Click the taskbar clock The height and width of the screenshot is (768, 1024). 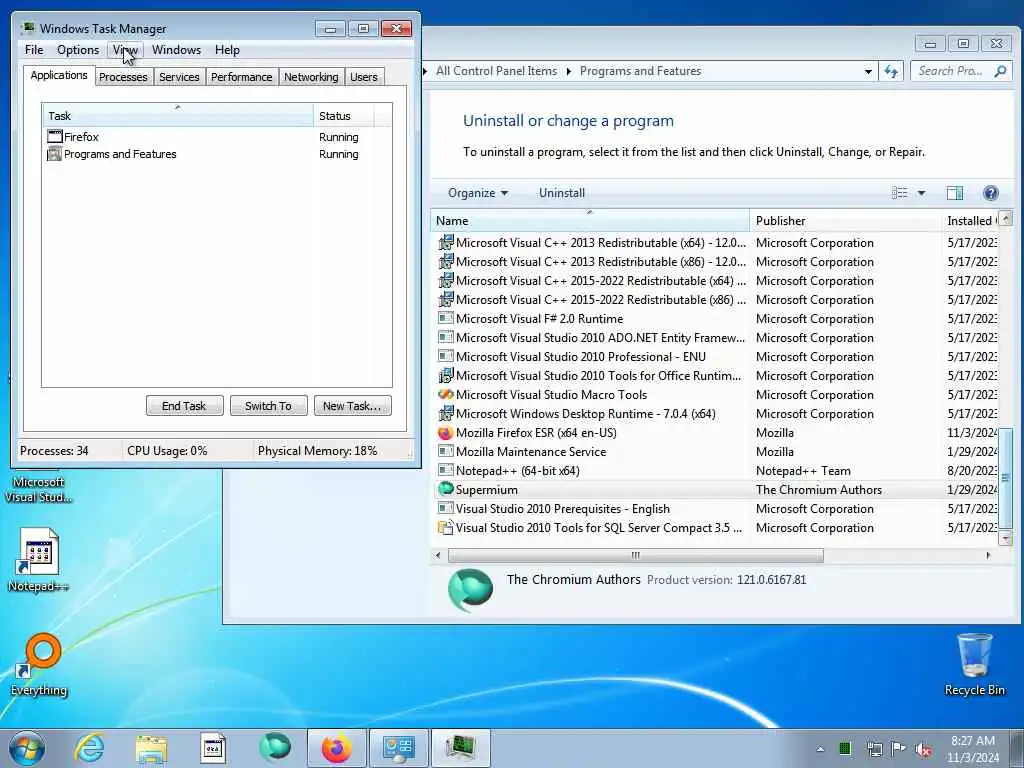point(973,749)
